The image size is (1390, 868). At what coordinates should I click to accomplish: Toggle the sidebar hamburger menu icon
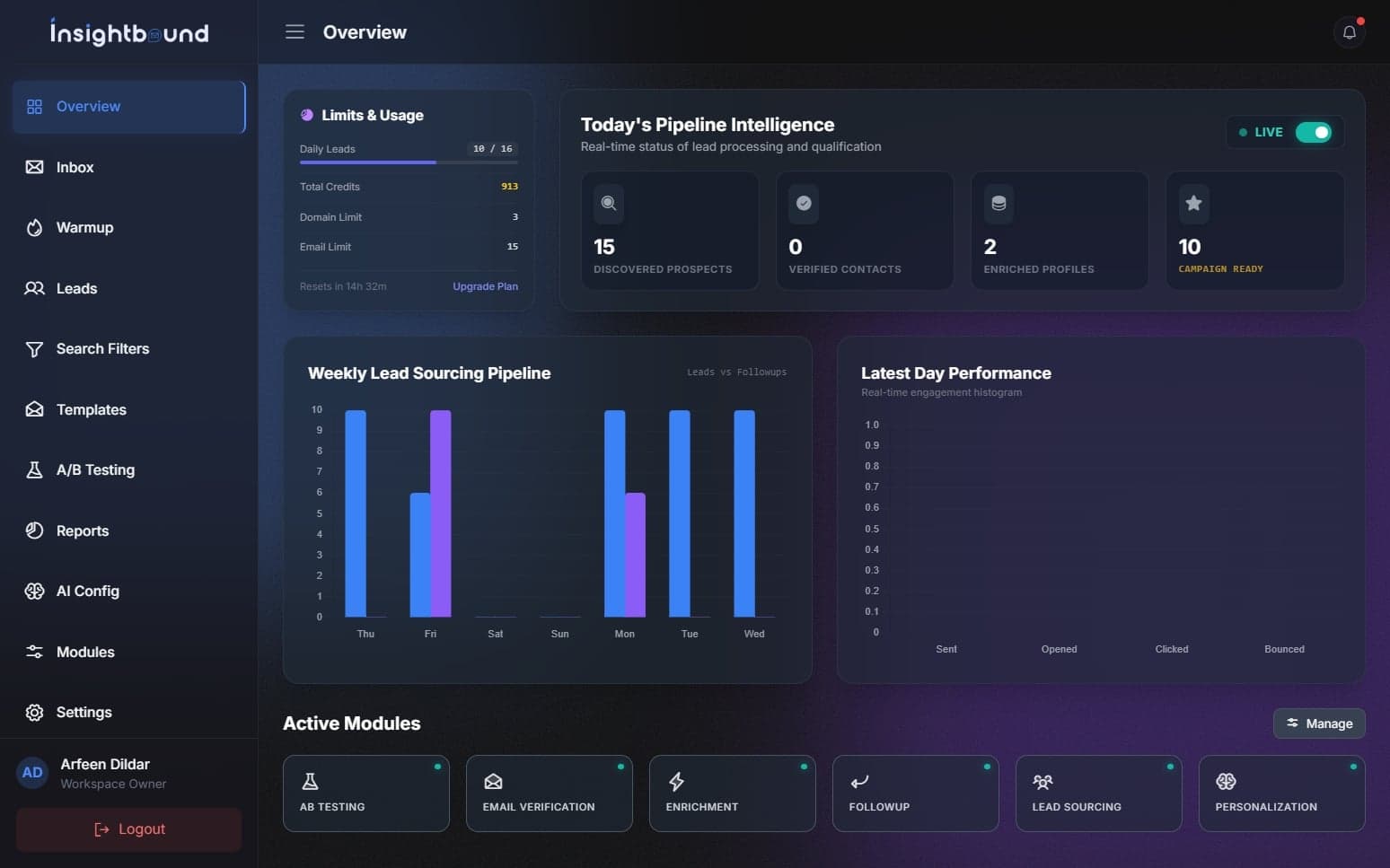[295, 32]
